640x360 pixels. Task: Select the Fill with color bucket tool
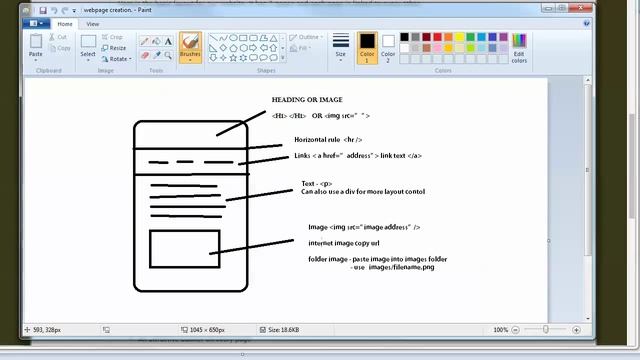pyautogui.click(x=156, y=41)
